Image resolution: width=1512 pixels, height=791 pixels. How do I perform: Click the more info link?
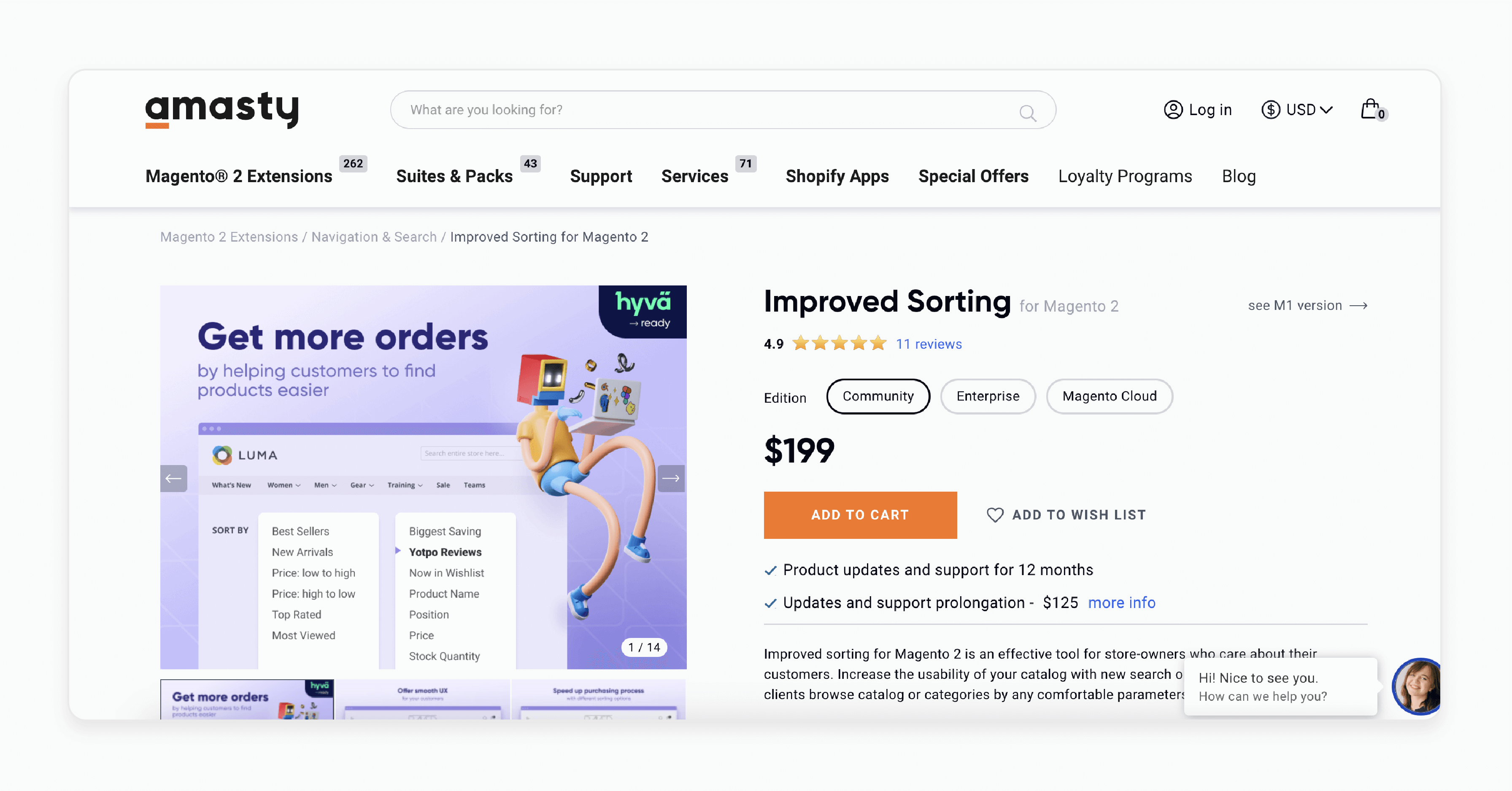1122,603
